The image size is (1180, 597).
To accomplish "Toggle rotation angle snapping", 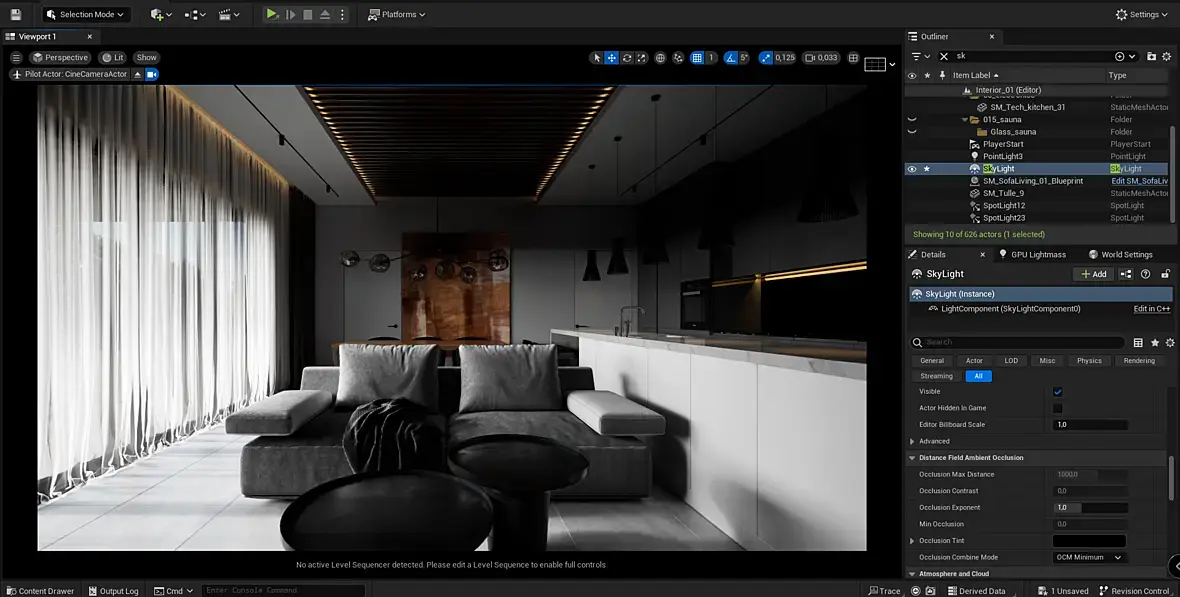I will [x=731, y=58].
